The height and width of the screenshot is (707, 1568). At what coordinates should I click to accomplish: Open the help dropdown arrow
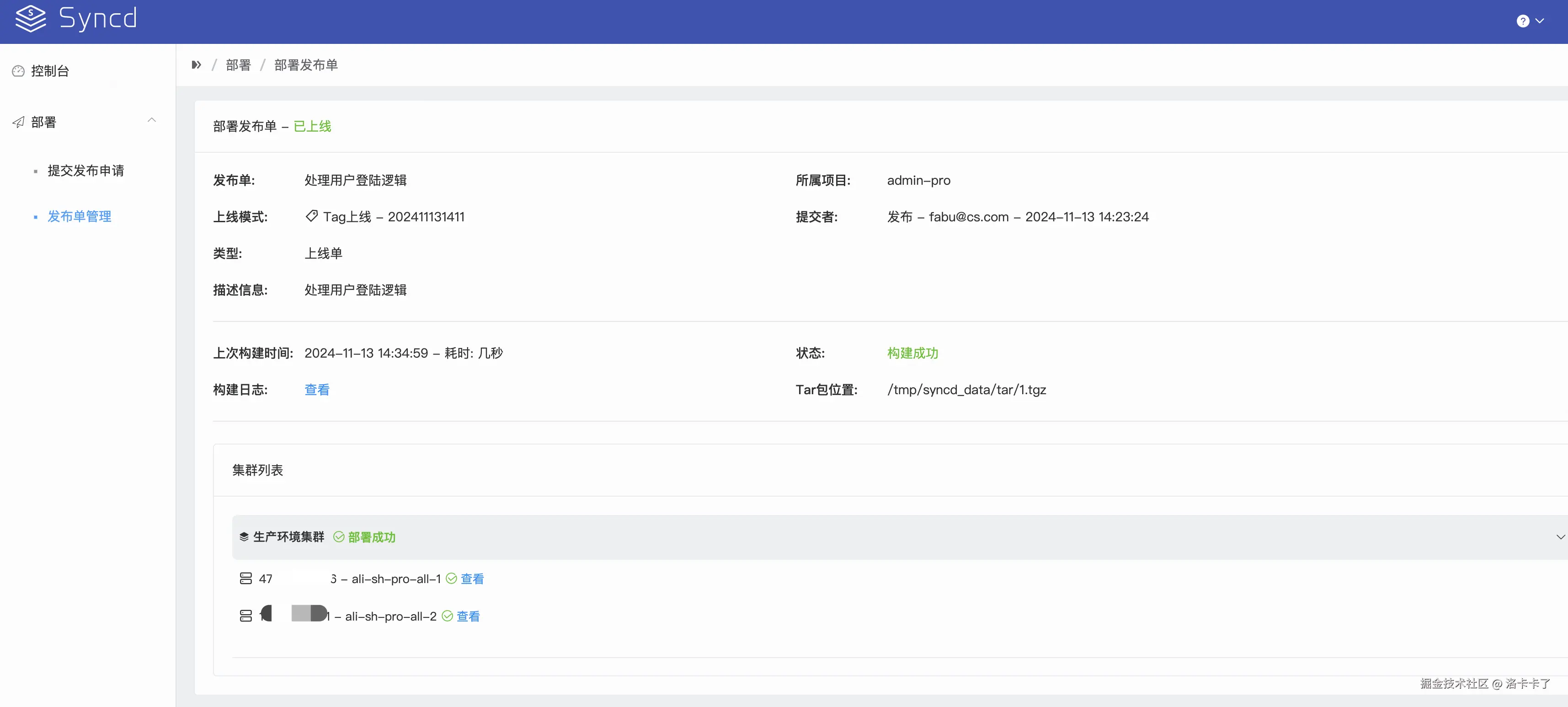click(1540, 21)
